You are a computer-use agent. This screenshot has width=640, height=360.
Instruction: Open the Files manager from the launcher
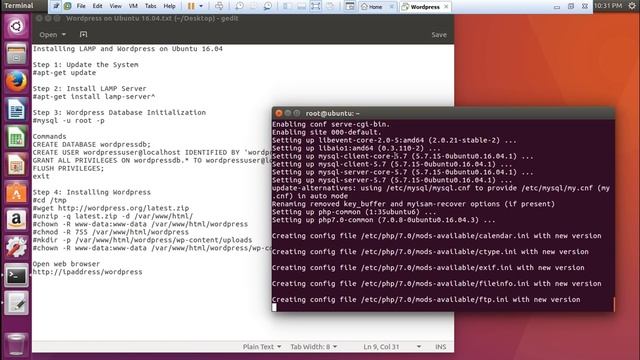[16, 54]
